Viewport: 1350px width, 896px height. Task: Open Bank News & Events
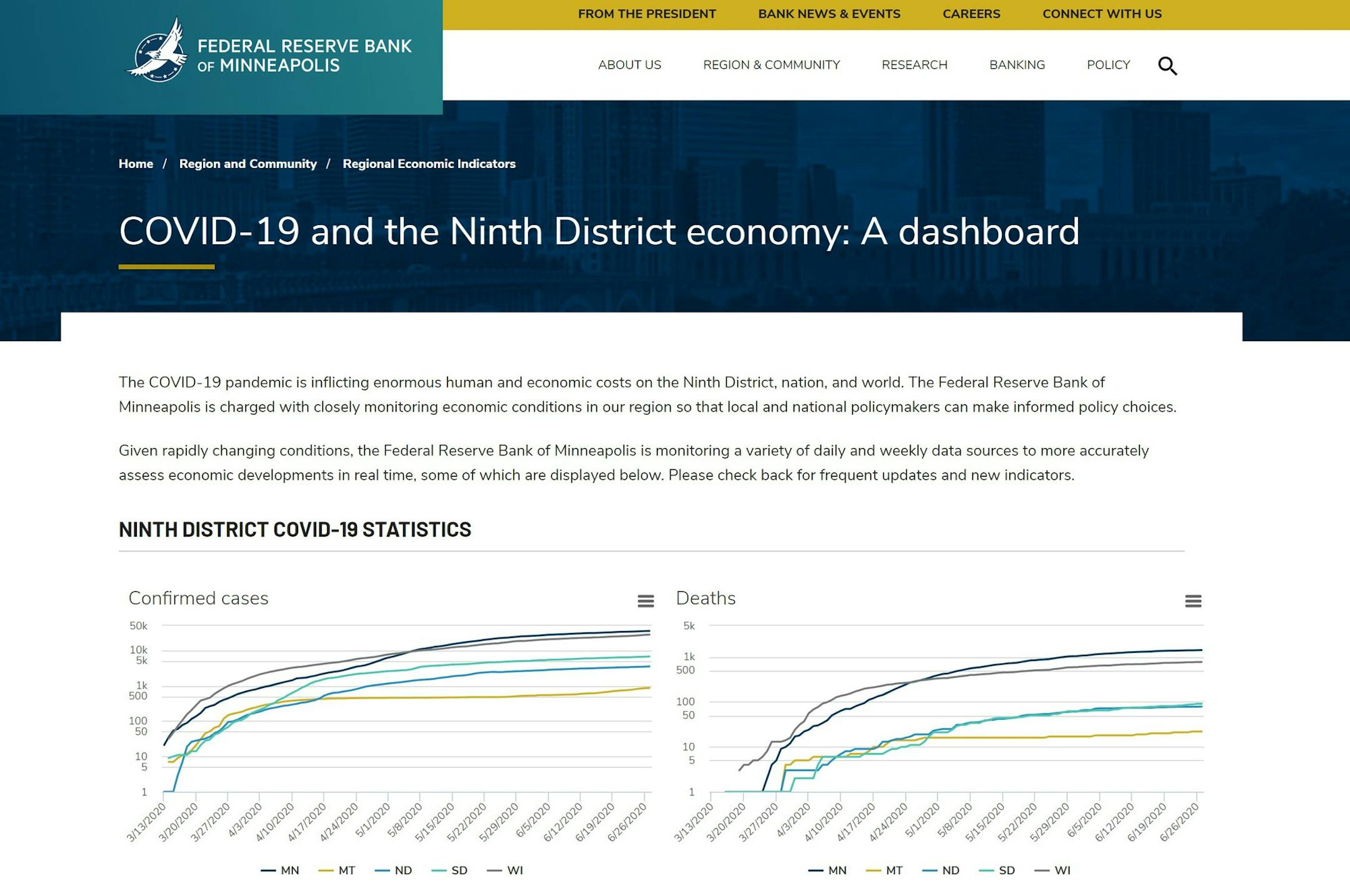(x=829, y=14)
